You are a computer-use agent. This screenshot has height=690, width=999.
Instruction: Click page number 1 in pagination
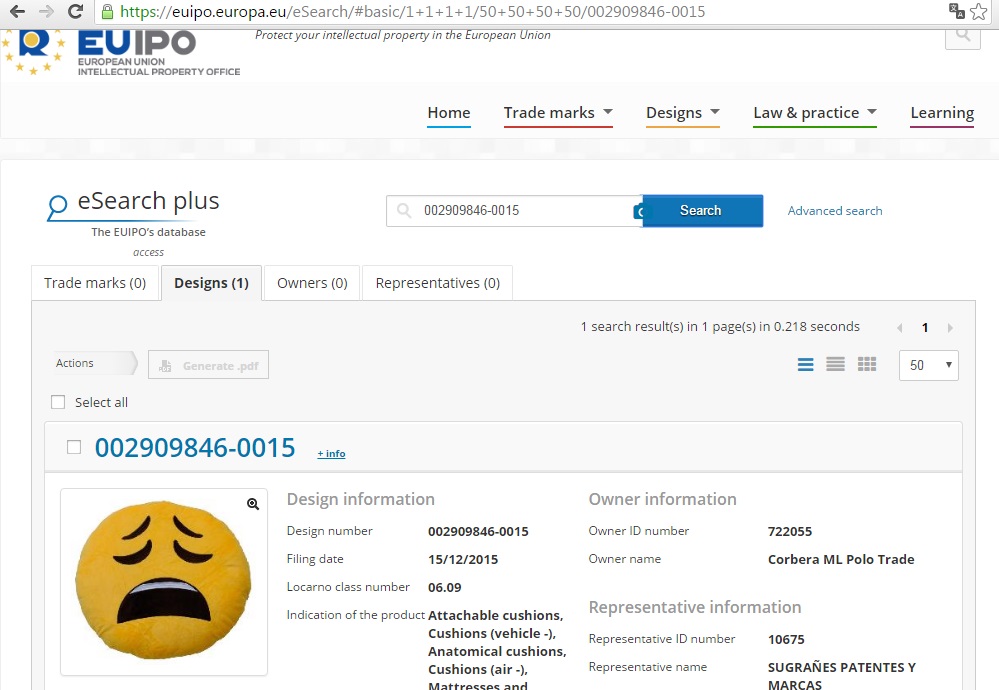[925, 328]
